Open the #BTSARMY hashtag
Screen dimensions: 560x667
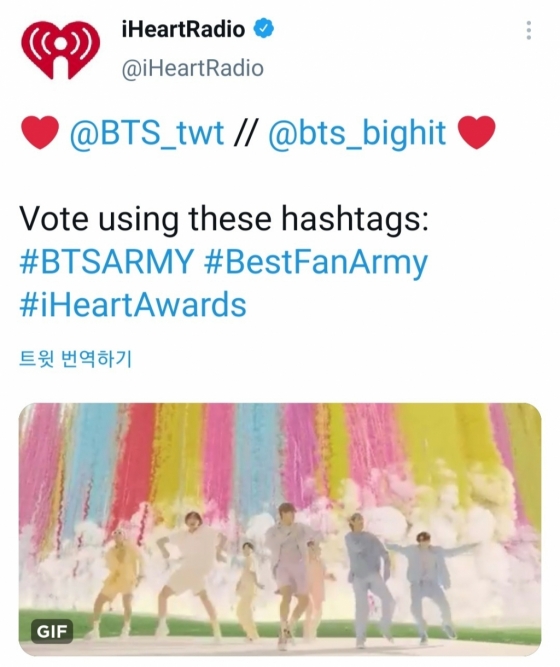click(107, 262)
